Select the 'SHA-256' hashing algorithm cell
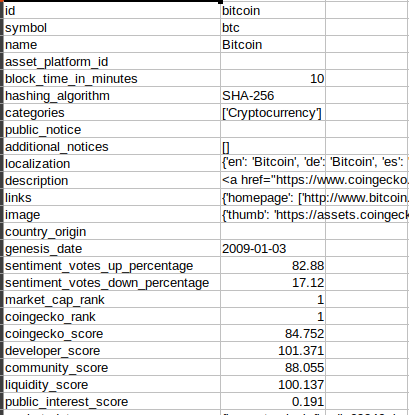 pyautogui.click(x=273, y=96)
